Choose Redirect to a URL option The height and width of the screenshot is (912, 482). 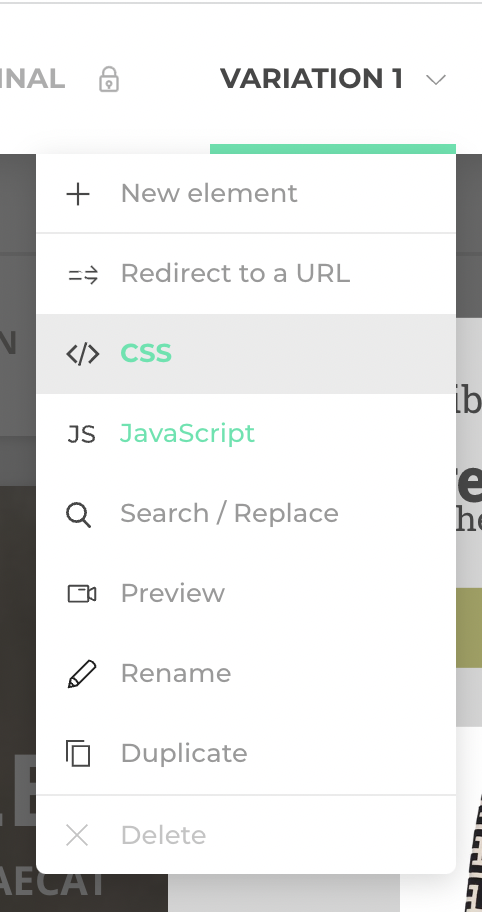point(246,274)
